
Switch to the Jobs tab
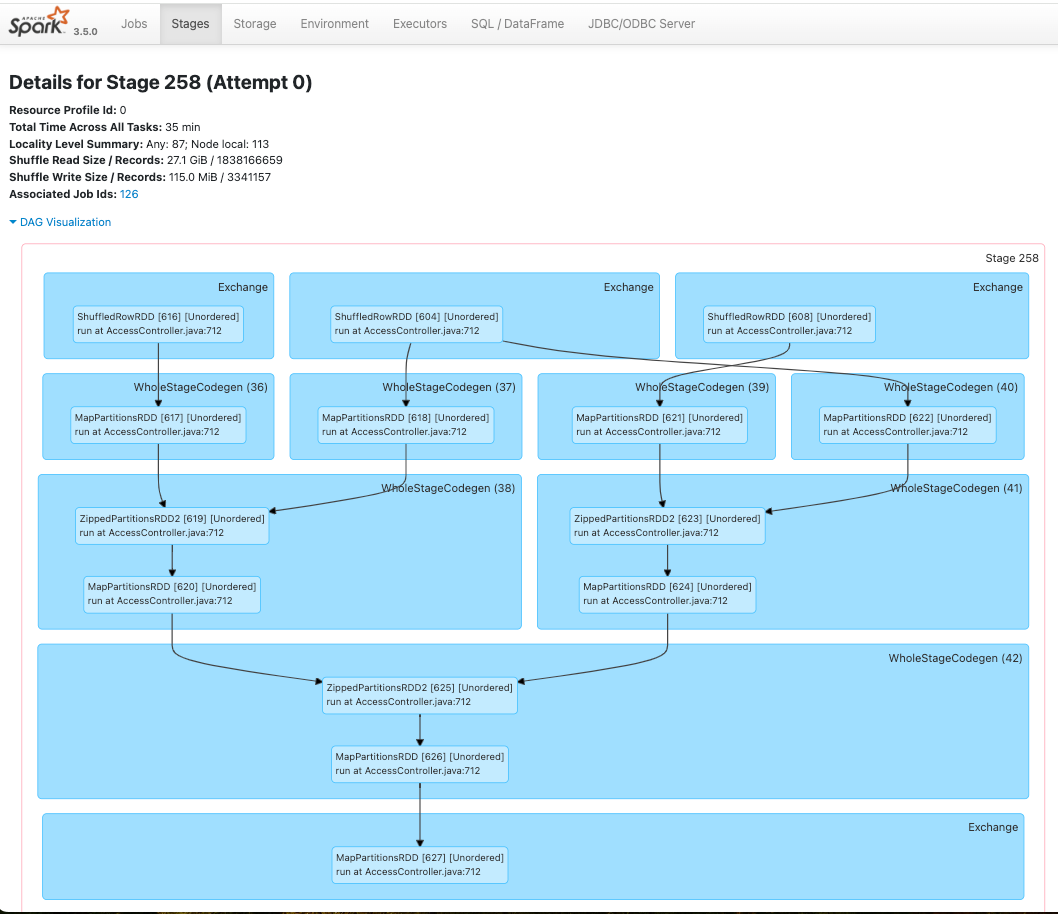click(133, 23)
